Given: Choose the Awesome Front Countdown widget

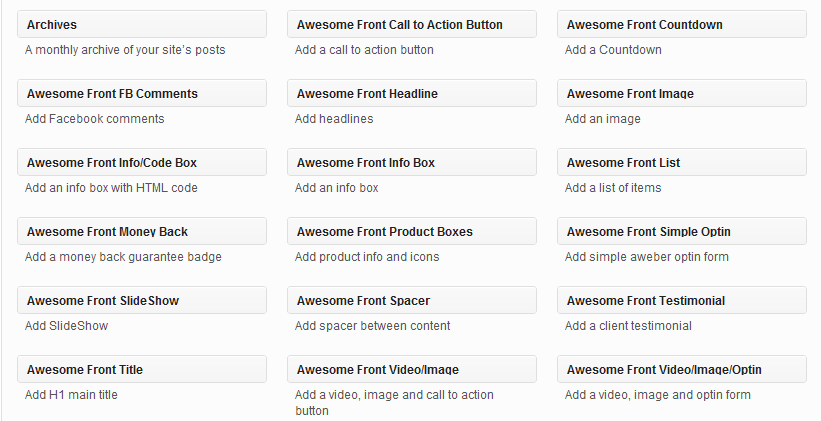Looking at the screenshot, I should [682, 24].
